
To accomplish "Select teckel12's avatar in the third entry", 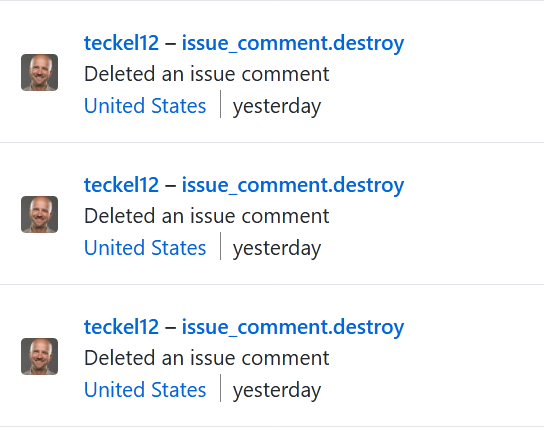I will [x=40, y=356].
